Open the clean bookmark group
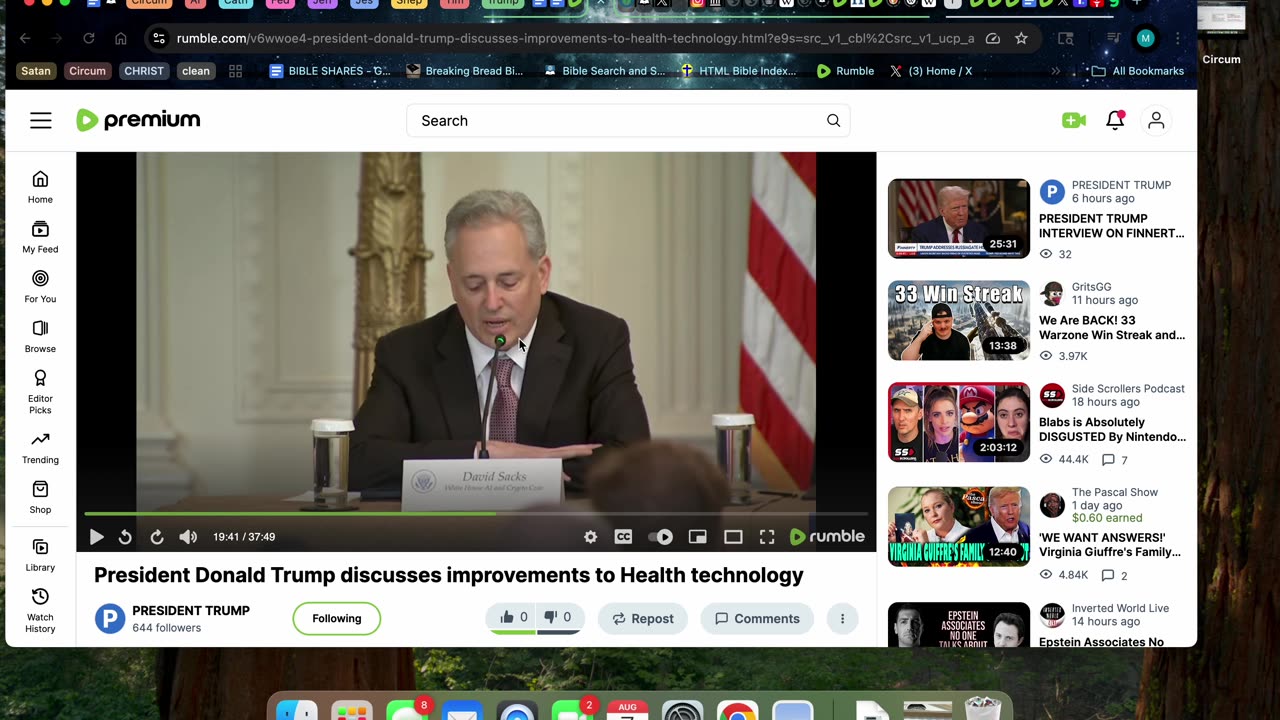This screenshot has height=720, width=1280. click(x=196, y=71)
